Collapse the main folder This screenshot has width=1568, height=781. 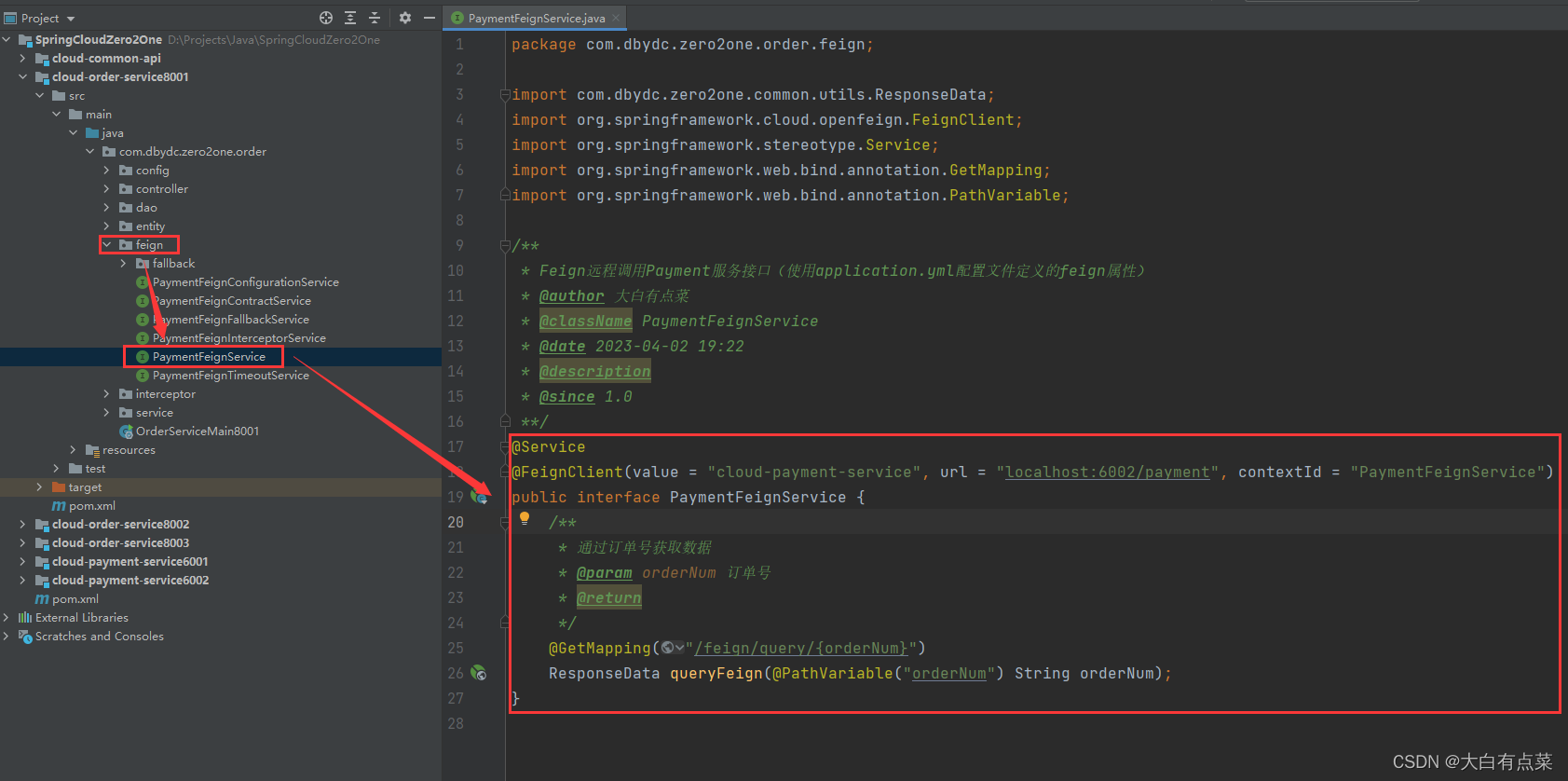(57, 115)
